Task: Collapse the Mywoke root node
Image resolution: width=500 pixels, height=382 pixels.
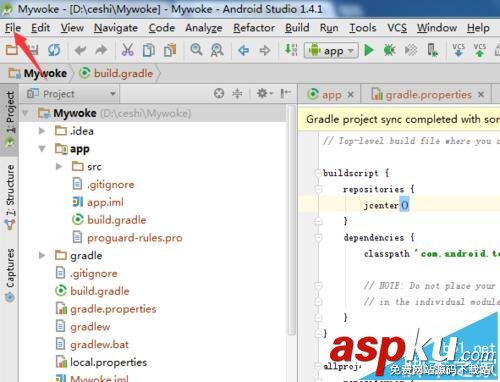Action: [25, 113]
